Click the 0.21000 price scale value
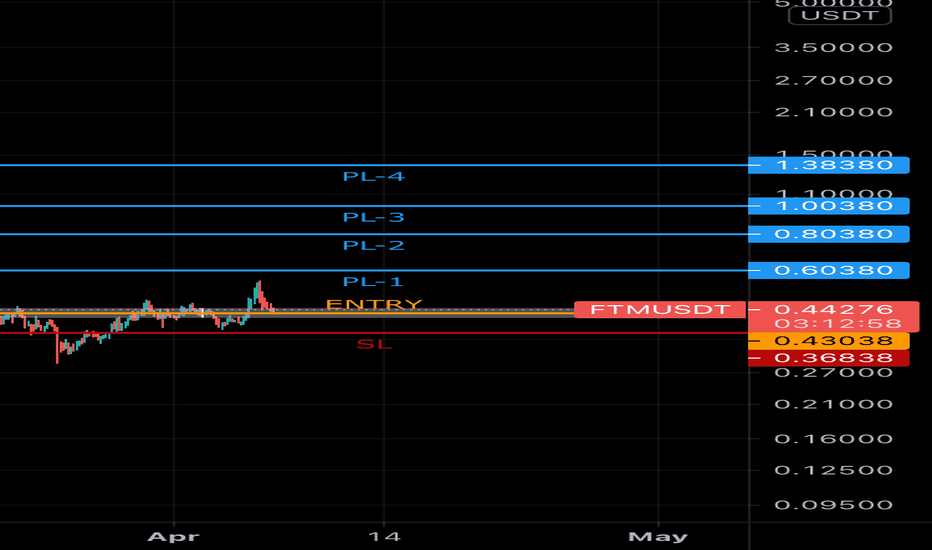932x550 pixels. 833,404
